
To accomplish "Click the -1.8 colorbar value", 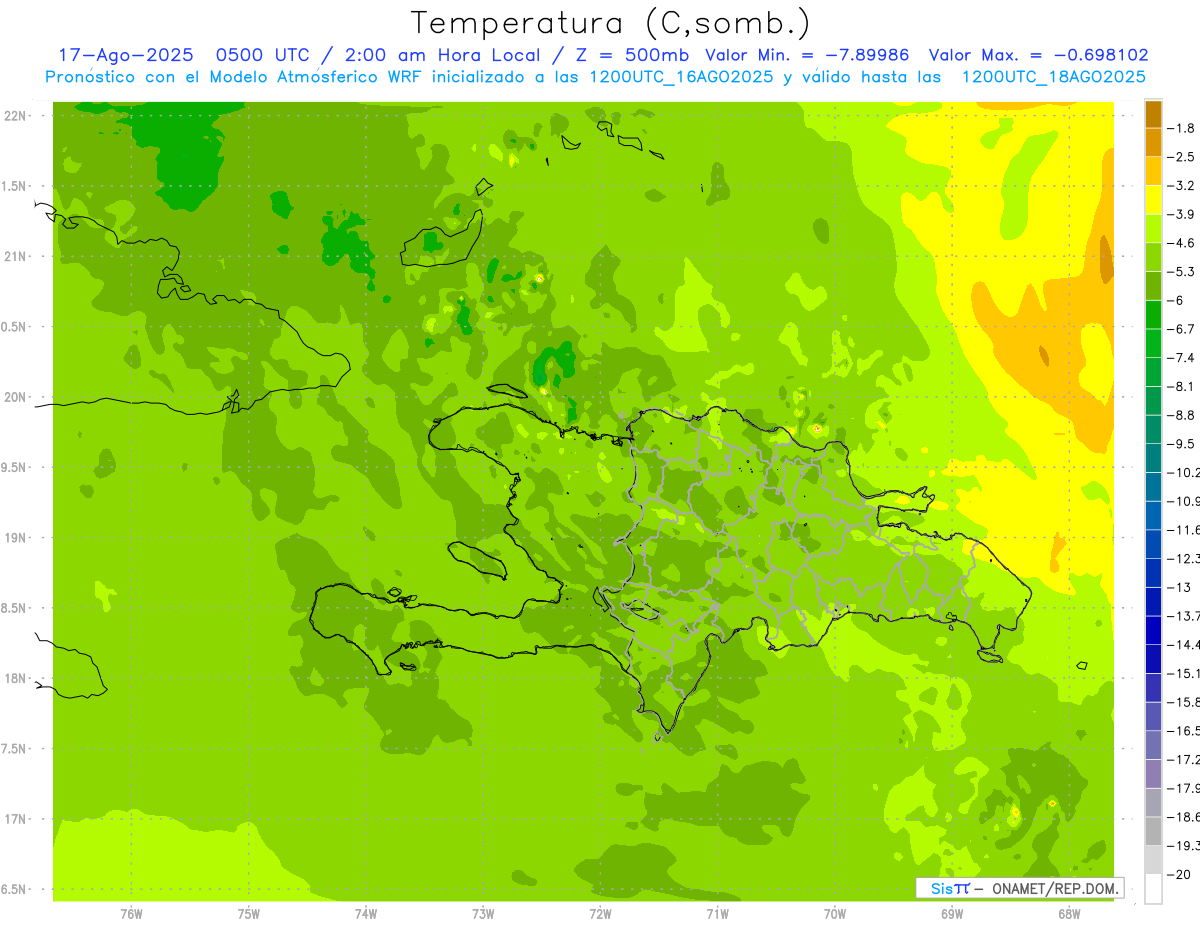I will tap(1183, 128).
